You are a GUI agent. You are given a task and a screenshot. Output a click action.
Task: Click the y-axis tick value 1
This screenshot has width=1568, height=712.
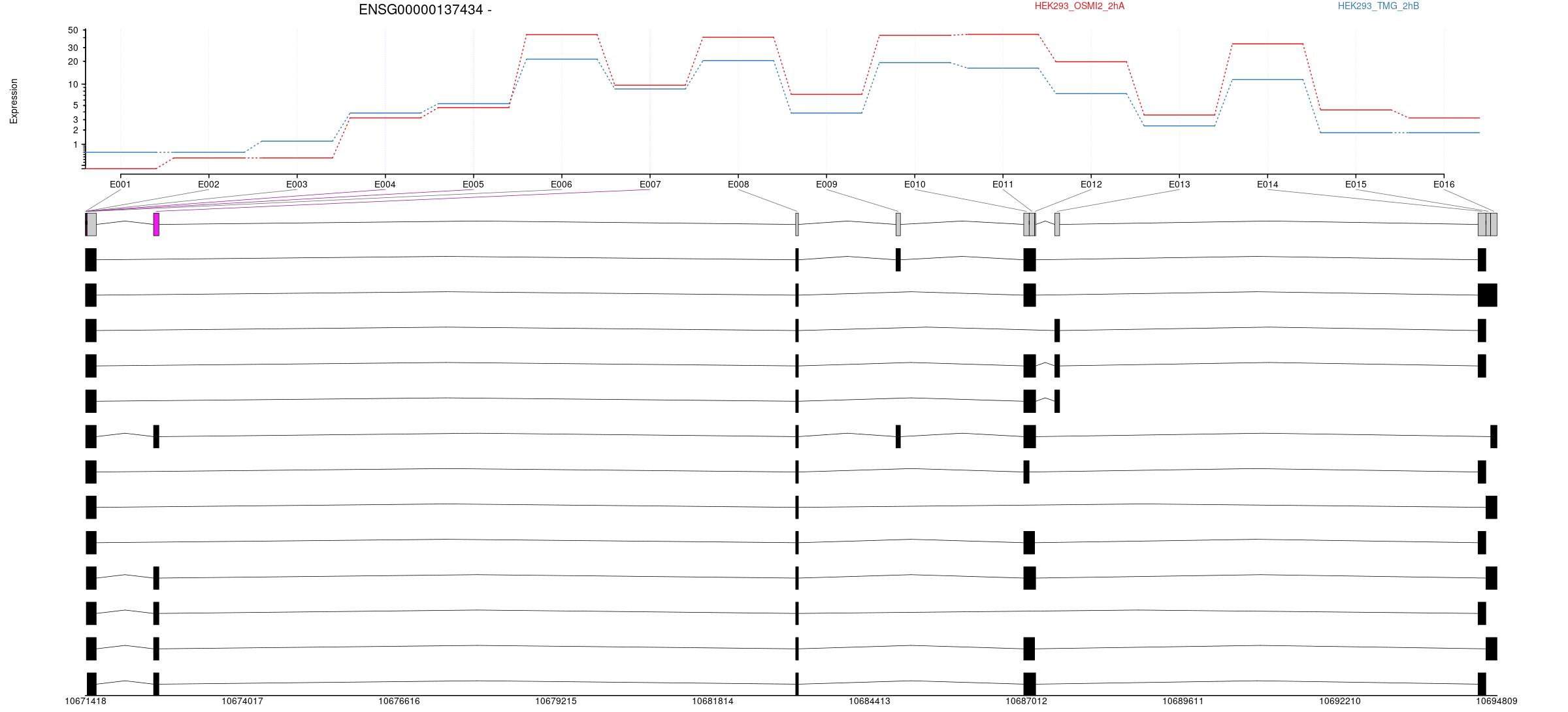click(75, 144)
